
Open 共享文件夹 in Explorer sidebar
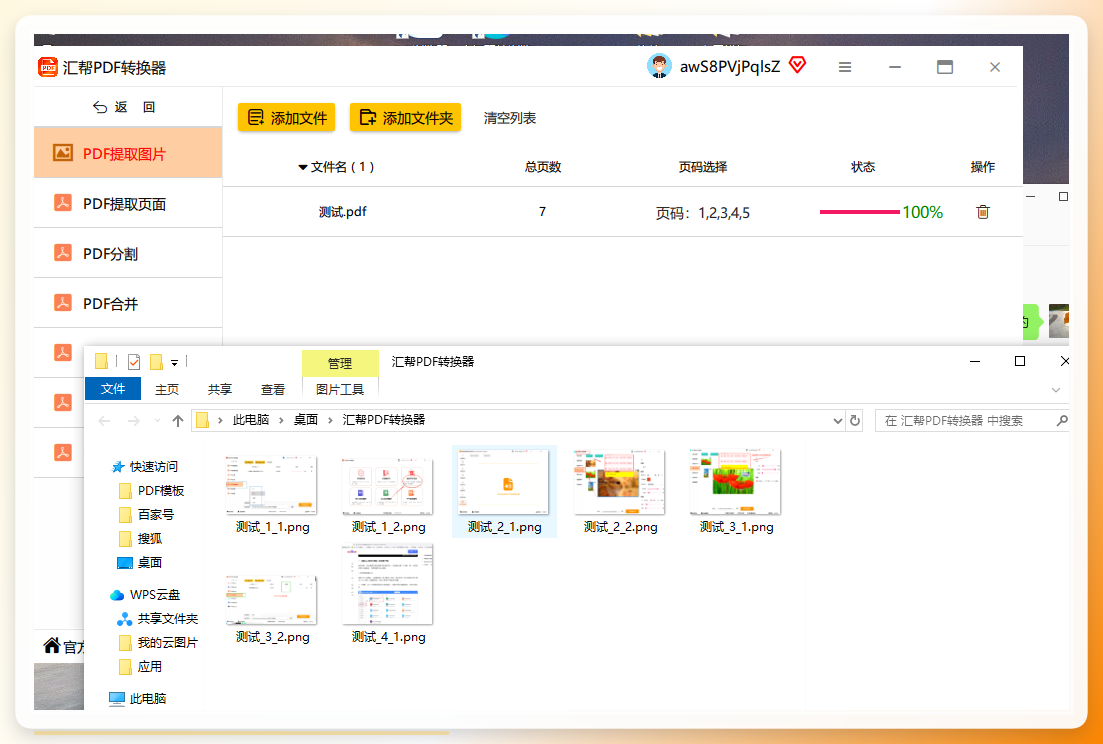158,619
